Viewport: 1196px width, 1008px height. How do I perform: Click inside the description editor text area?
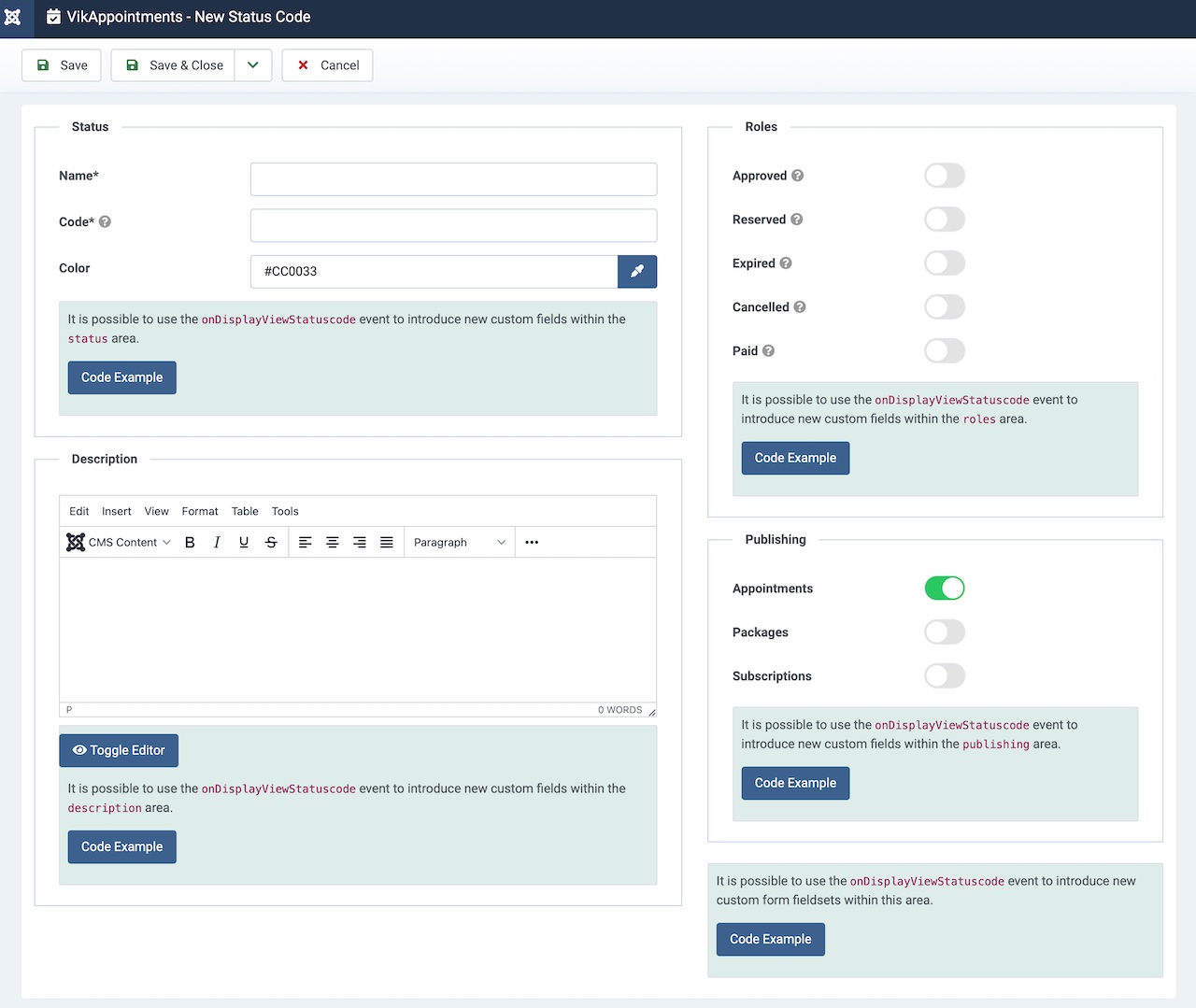[358, 630]
